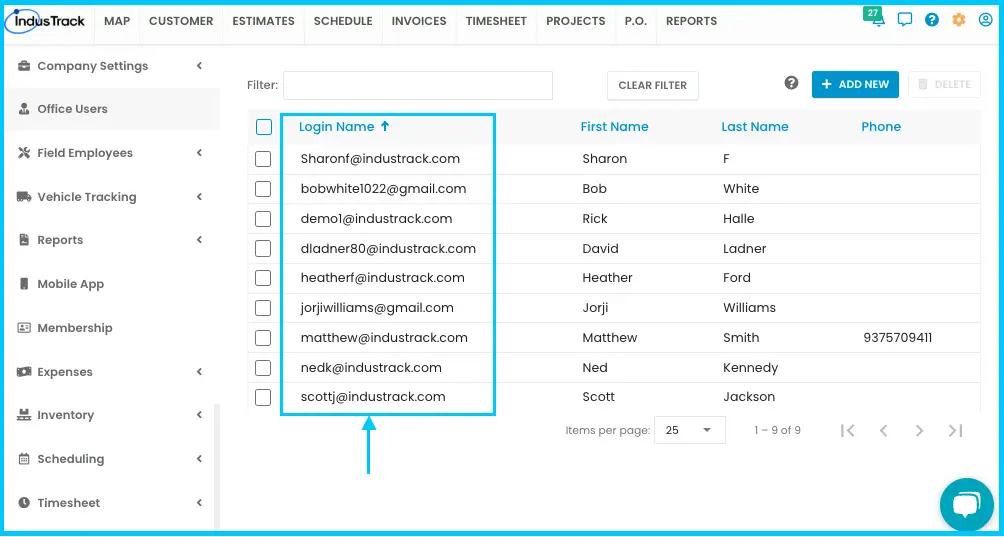Click the Field Employees tools icon
Screen dimensions: 1004x537
coord(24,153)
